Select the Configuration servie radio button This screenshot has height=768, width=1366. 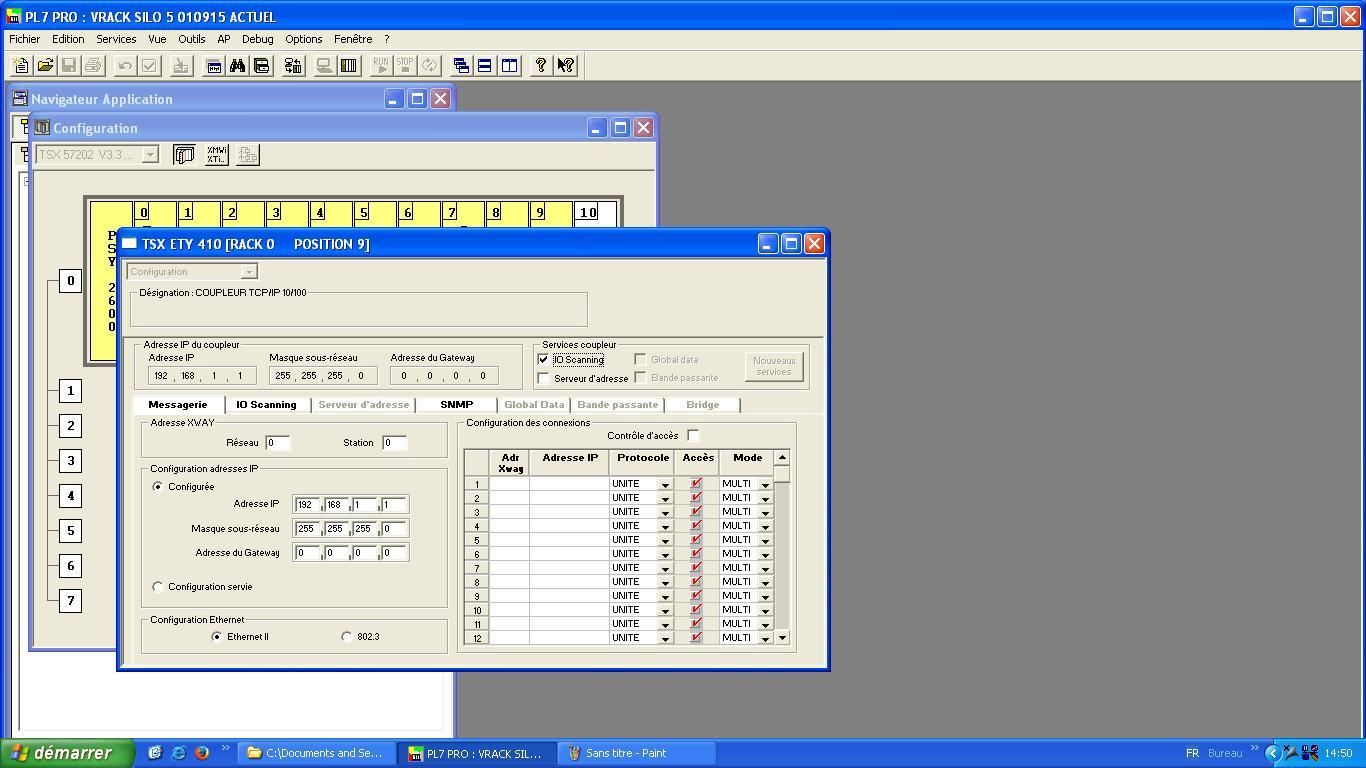point(158,587)
